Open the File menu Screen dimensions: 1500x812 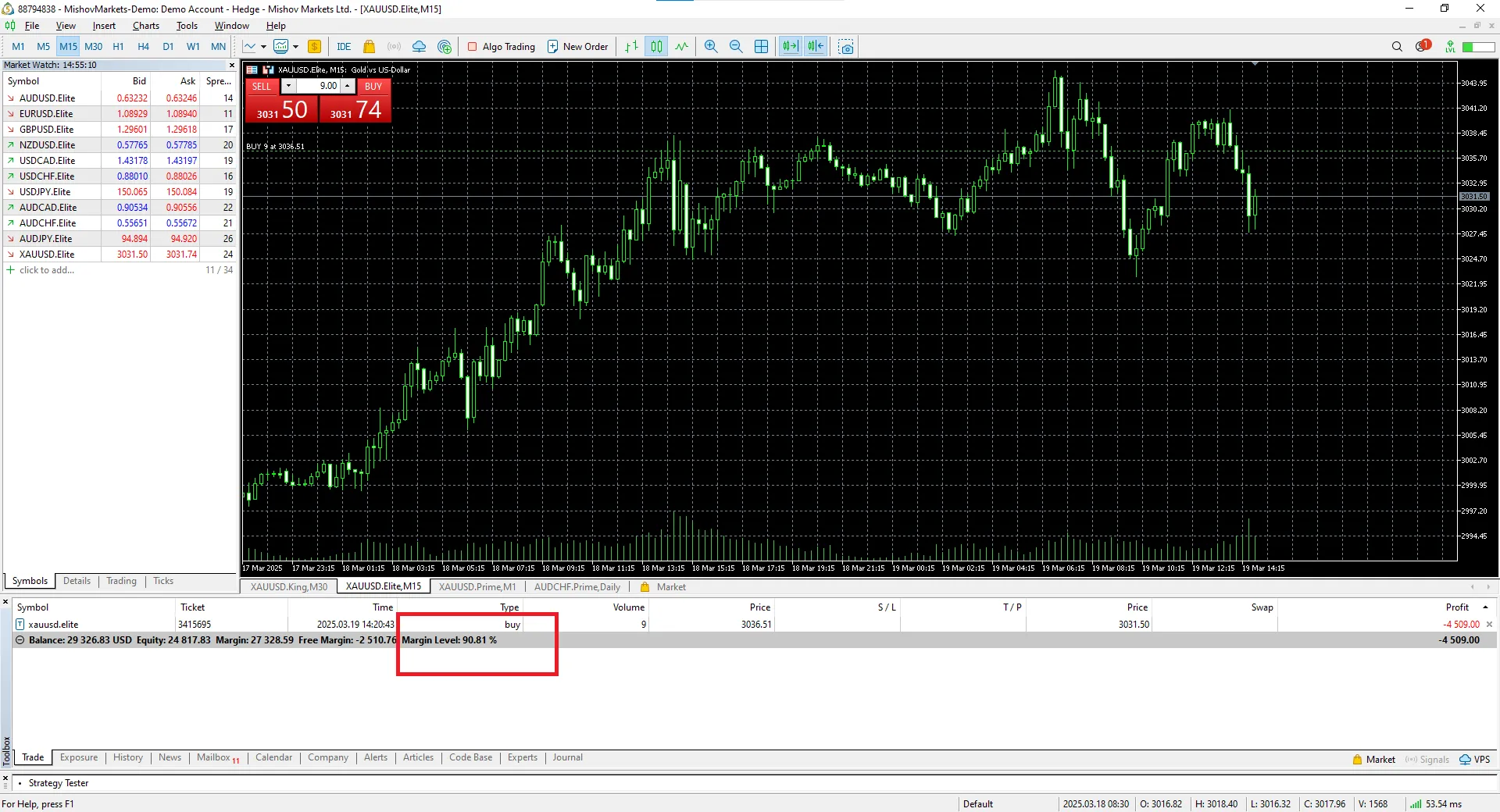click(x=32, y=26)
